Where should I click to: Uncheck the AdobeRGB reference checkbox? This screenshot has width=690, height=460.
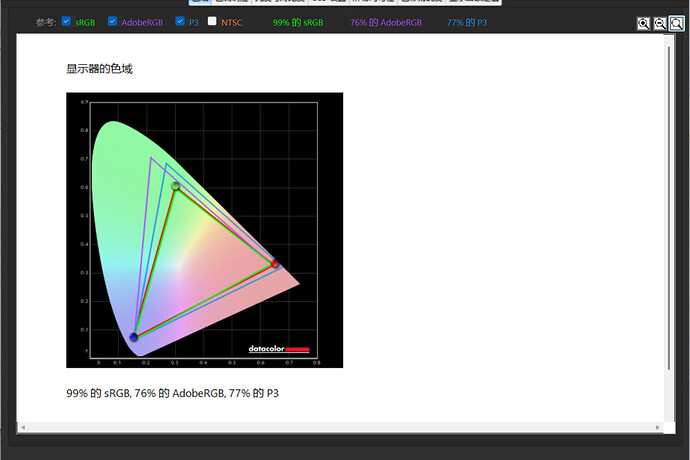coord(112,21)
